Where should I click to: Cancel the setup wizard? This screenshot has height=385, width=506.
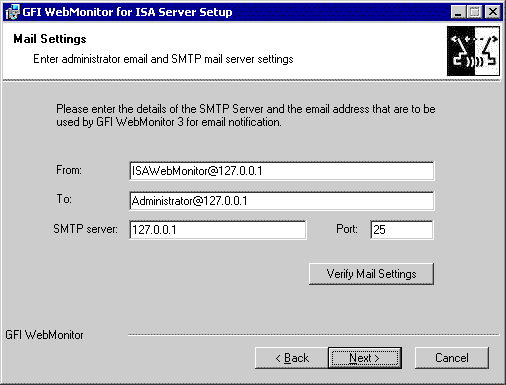pyautogui.click(x=452, y=358)
